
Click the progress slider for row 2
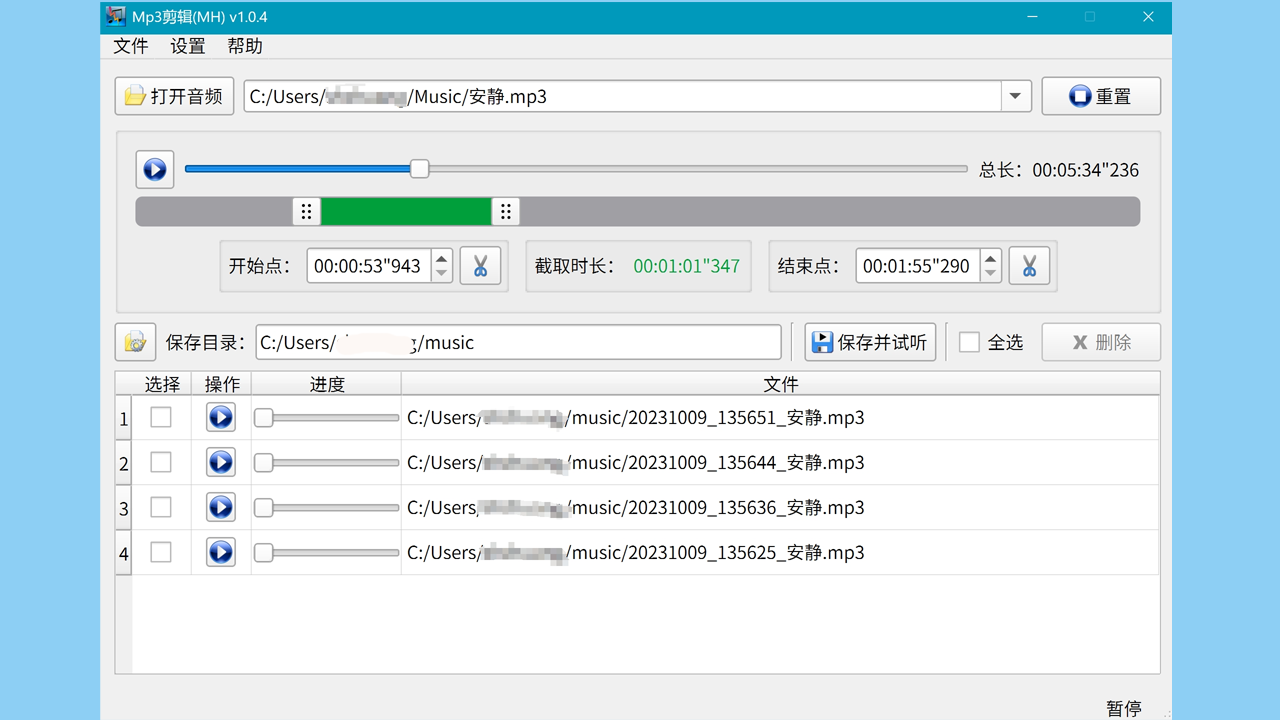[x=326, y=463]
